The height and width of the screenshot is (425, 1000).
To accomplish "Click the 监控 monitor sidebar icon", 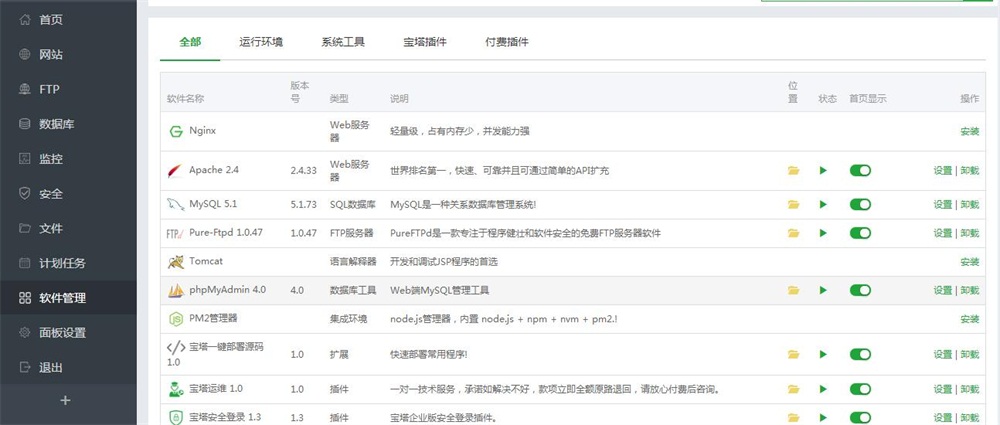I will [25, 159].
